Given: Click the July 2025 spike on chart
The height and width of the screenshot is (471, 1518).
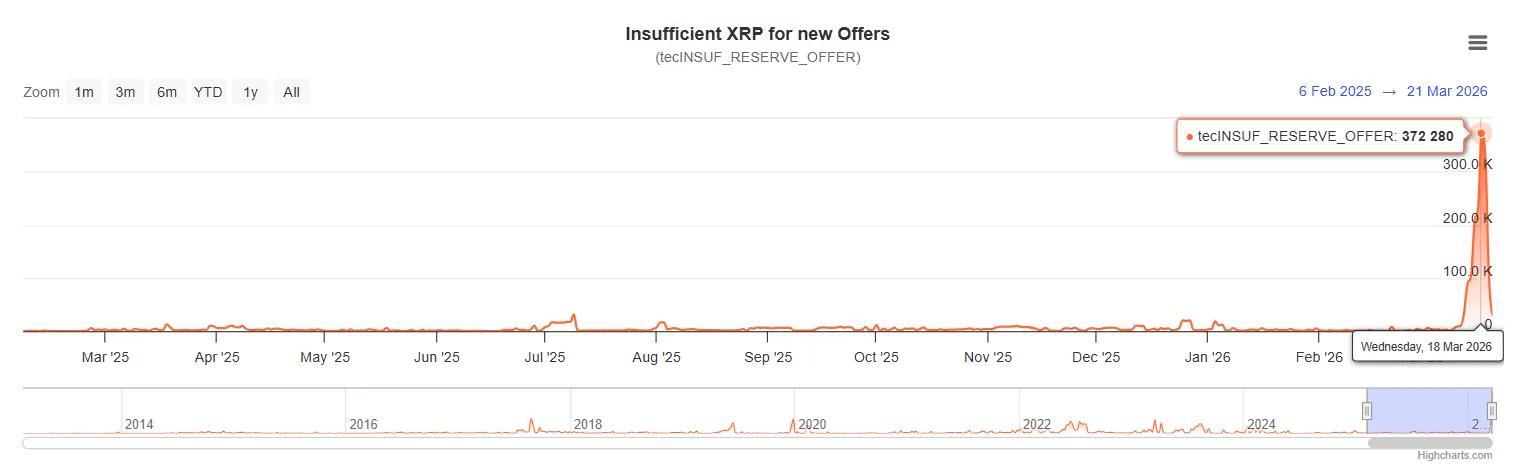Looking at the screenshot, I should (574, 318).
